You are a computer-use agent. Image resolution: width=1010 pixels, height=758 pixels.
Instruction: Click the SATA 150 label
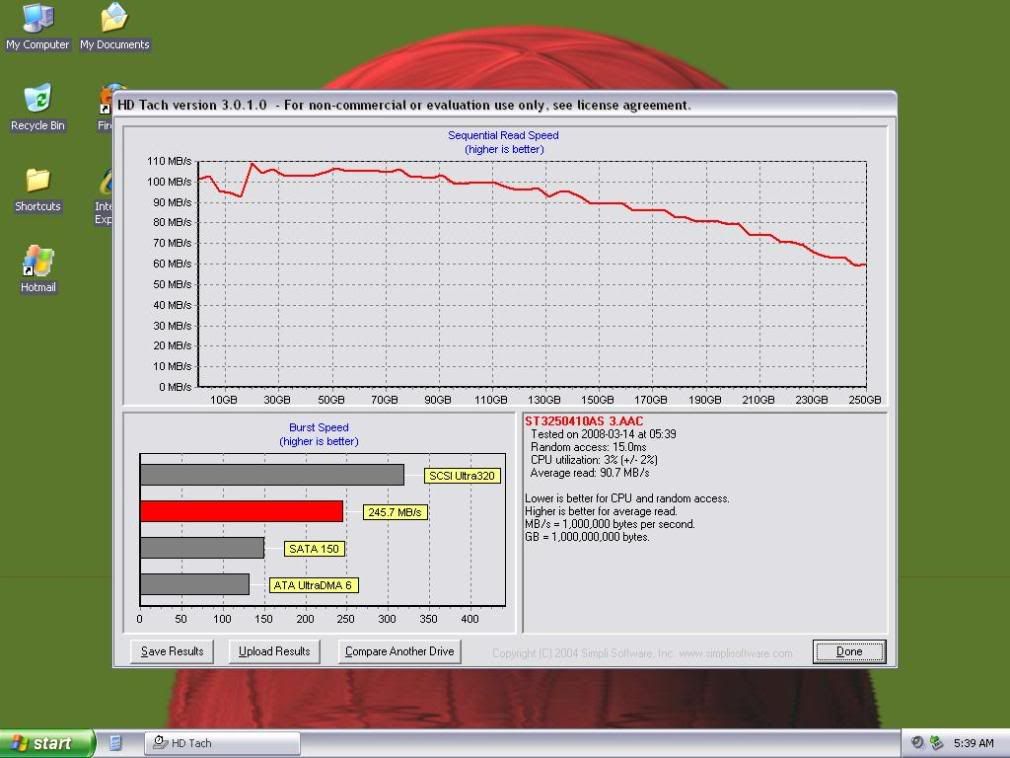314,549
